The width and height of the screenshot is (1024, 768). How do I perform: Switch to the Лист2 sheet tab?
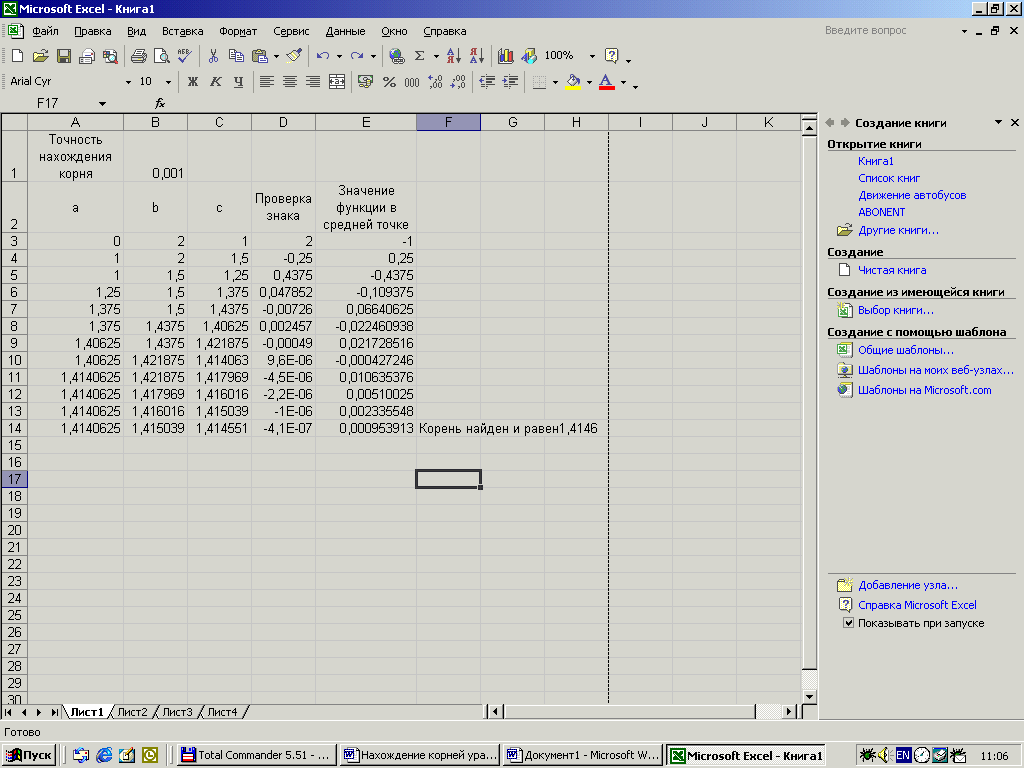pyautogui.click(x=132, y=712)
